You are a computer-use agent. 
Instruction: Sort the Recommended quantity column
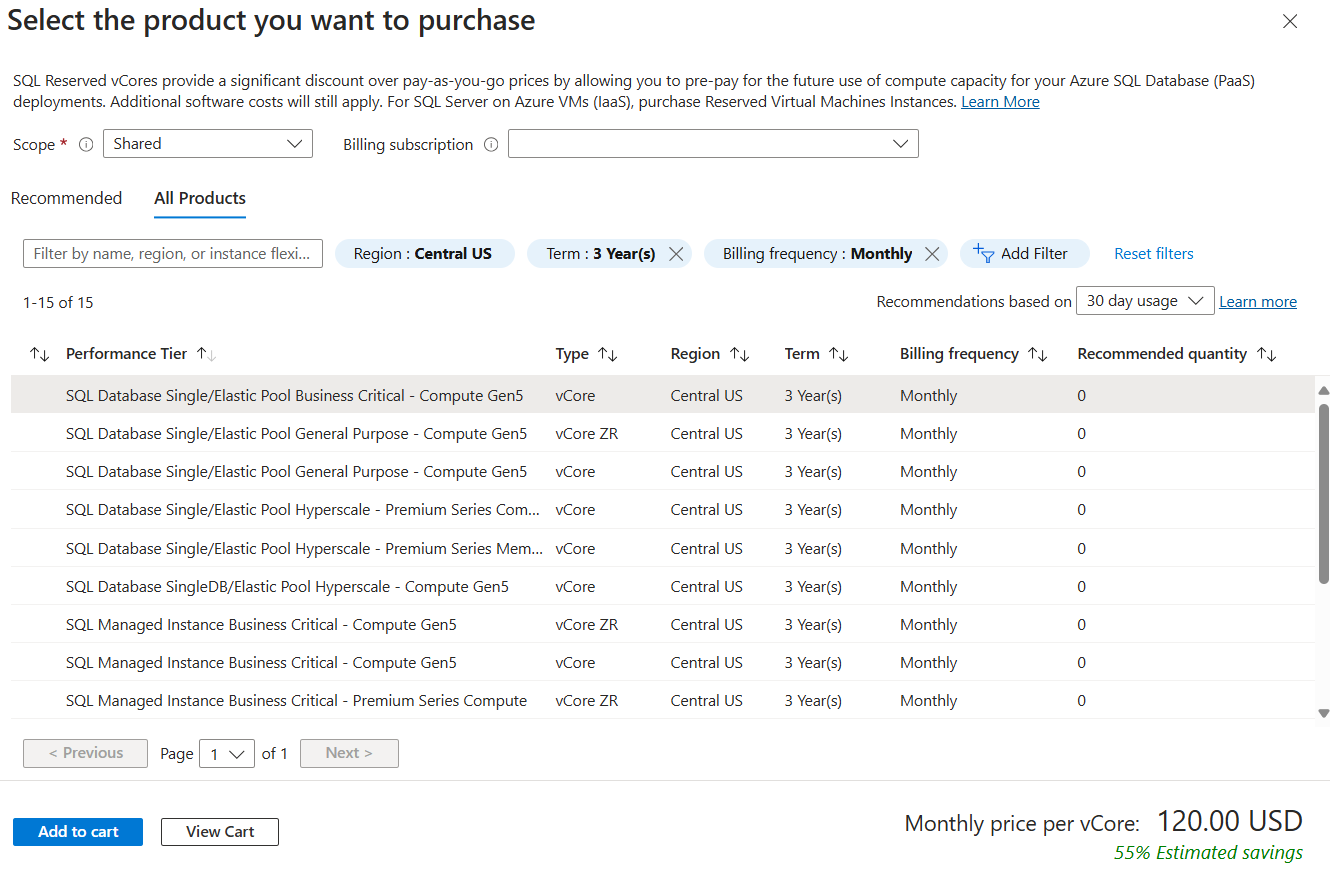[1267, 353]
